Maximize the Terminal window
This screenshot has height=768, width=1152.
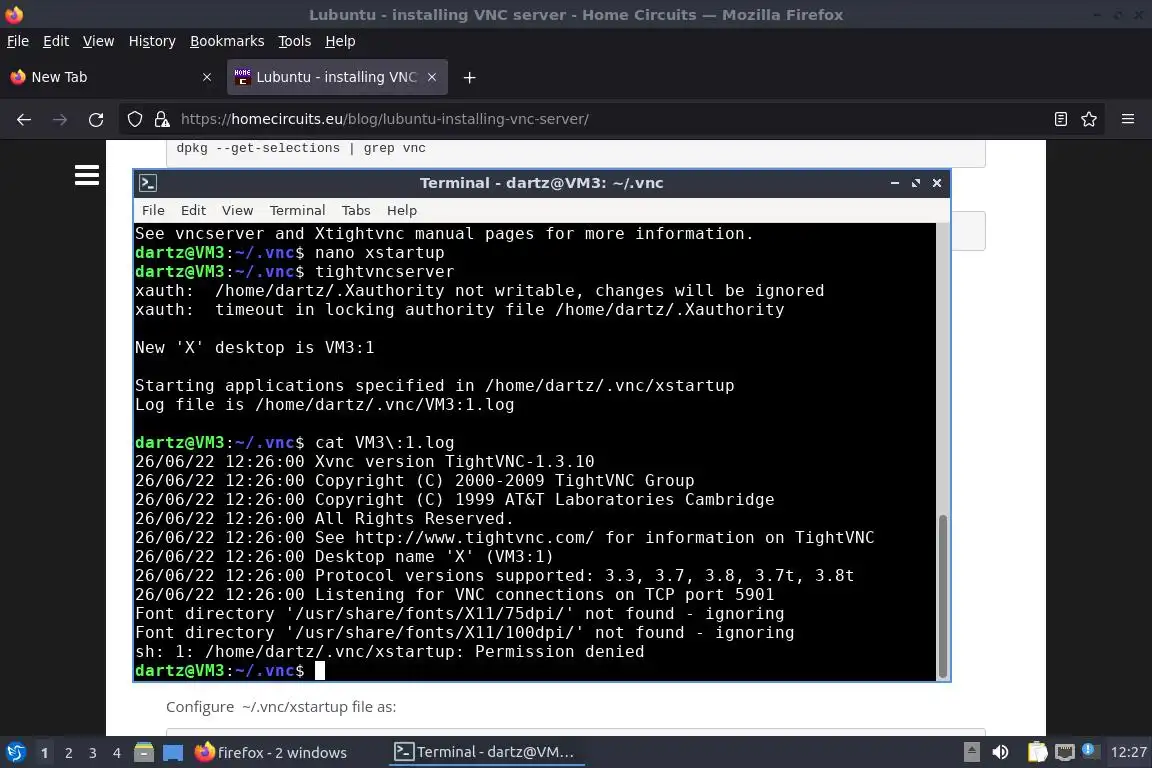(915, 183)
